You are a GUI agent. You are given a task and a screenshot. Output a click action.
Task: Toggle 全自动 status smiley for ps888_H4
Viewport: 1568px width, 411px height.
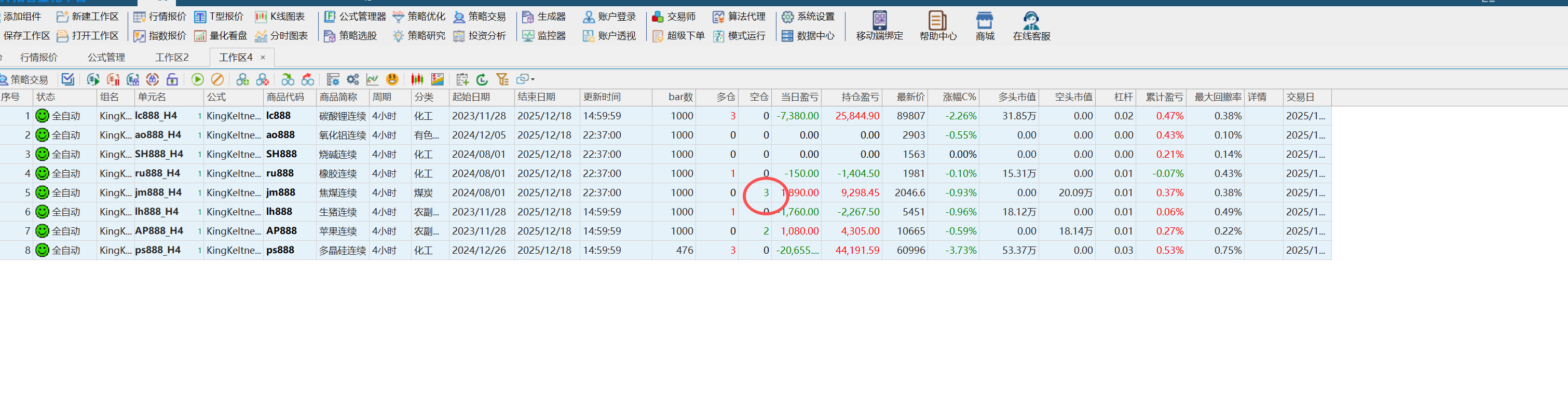pos(42,250)
